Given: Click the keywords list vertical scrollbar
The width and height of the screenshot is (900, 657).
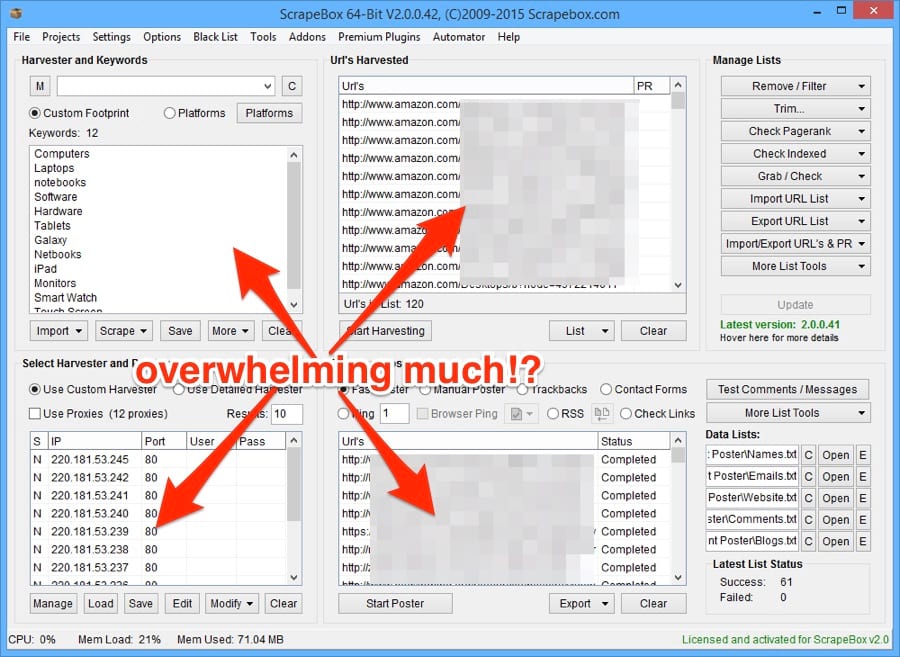Looking at the screenshot, I should pos(294,227).
